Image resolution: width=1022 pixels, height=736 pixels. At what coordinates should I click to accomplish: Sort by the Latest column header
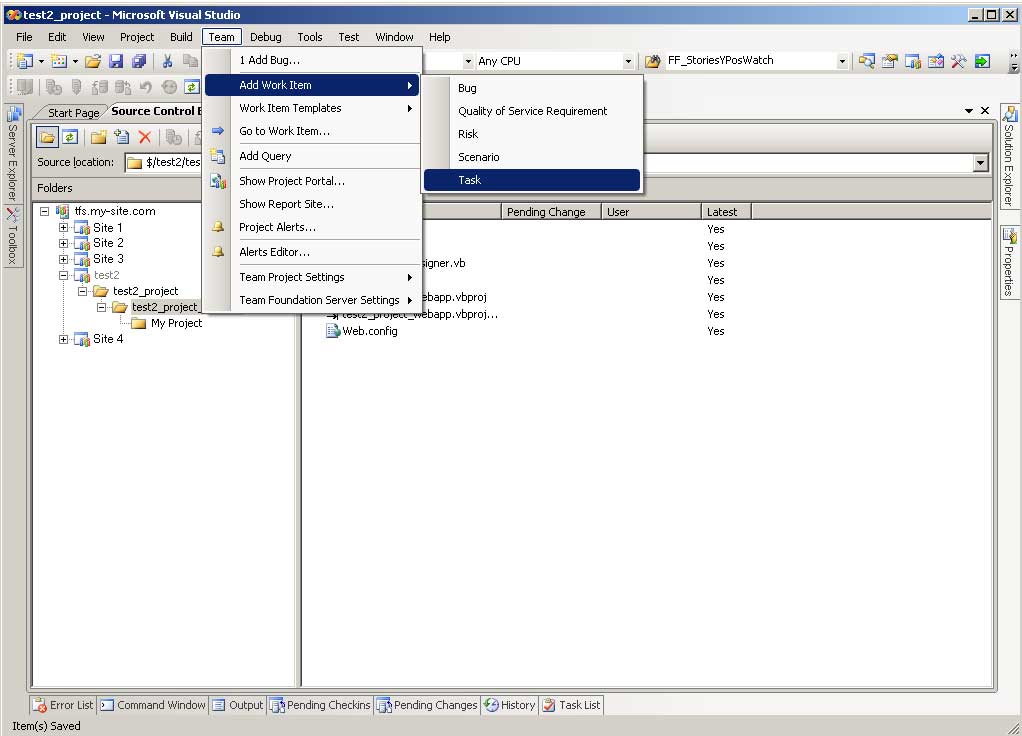(x=726, y=212)
